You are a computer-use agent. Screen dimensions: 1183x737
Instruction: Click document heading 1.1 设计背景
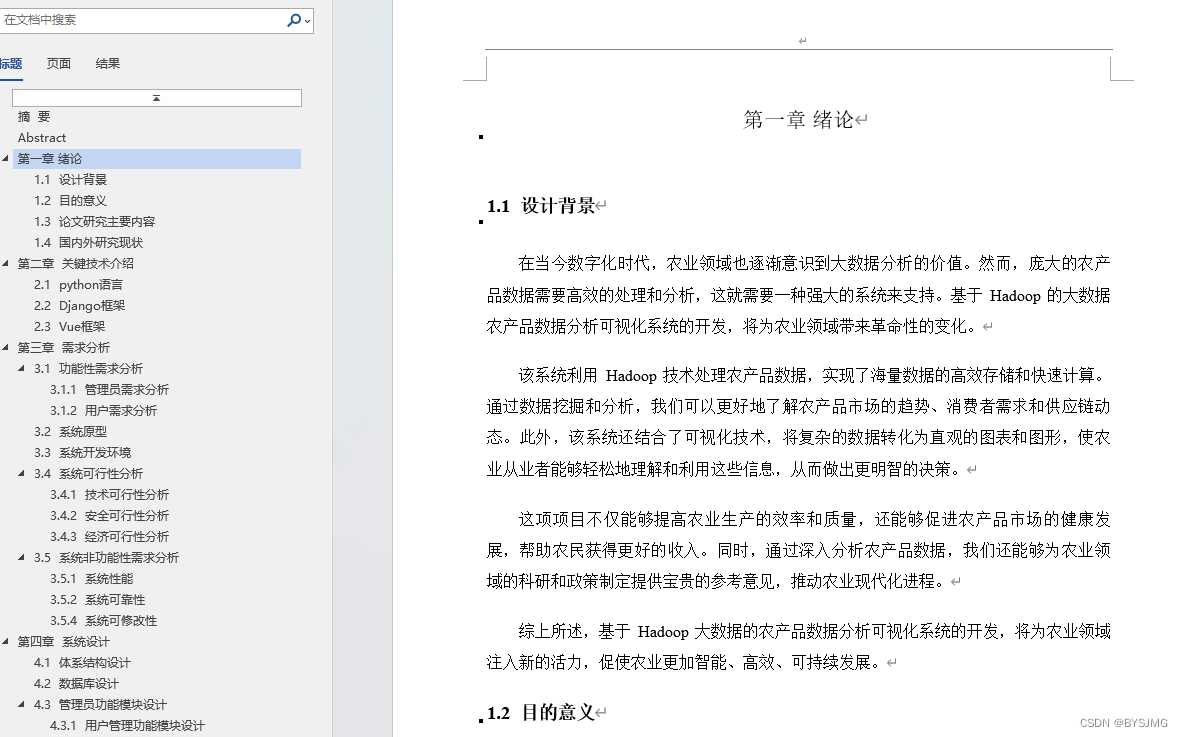coord(541,206)
